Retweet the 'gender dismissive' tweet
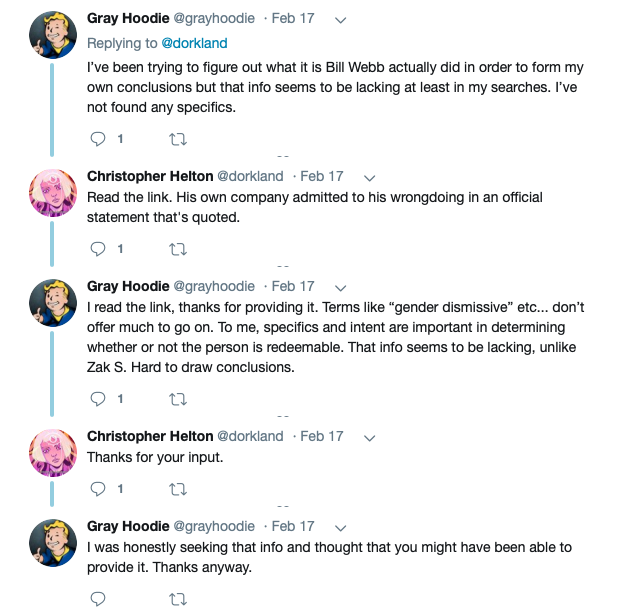This screenshot has width=617, height=613. pyautogui.click(x=178, y=399)
